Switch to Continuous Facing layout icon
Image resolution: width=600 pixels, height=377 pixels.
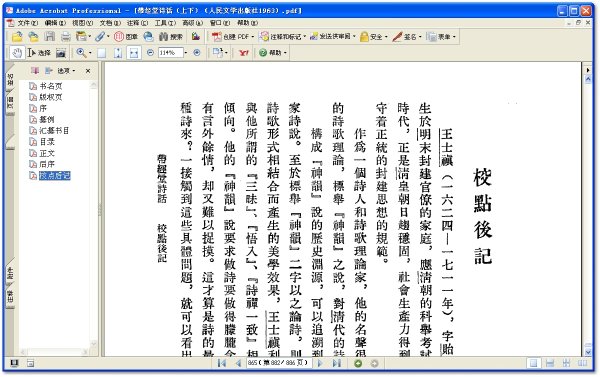tap(566, 363)
